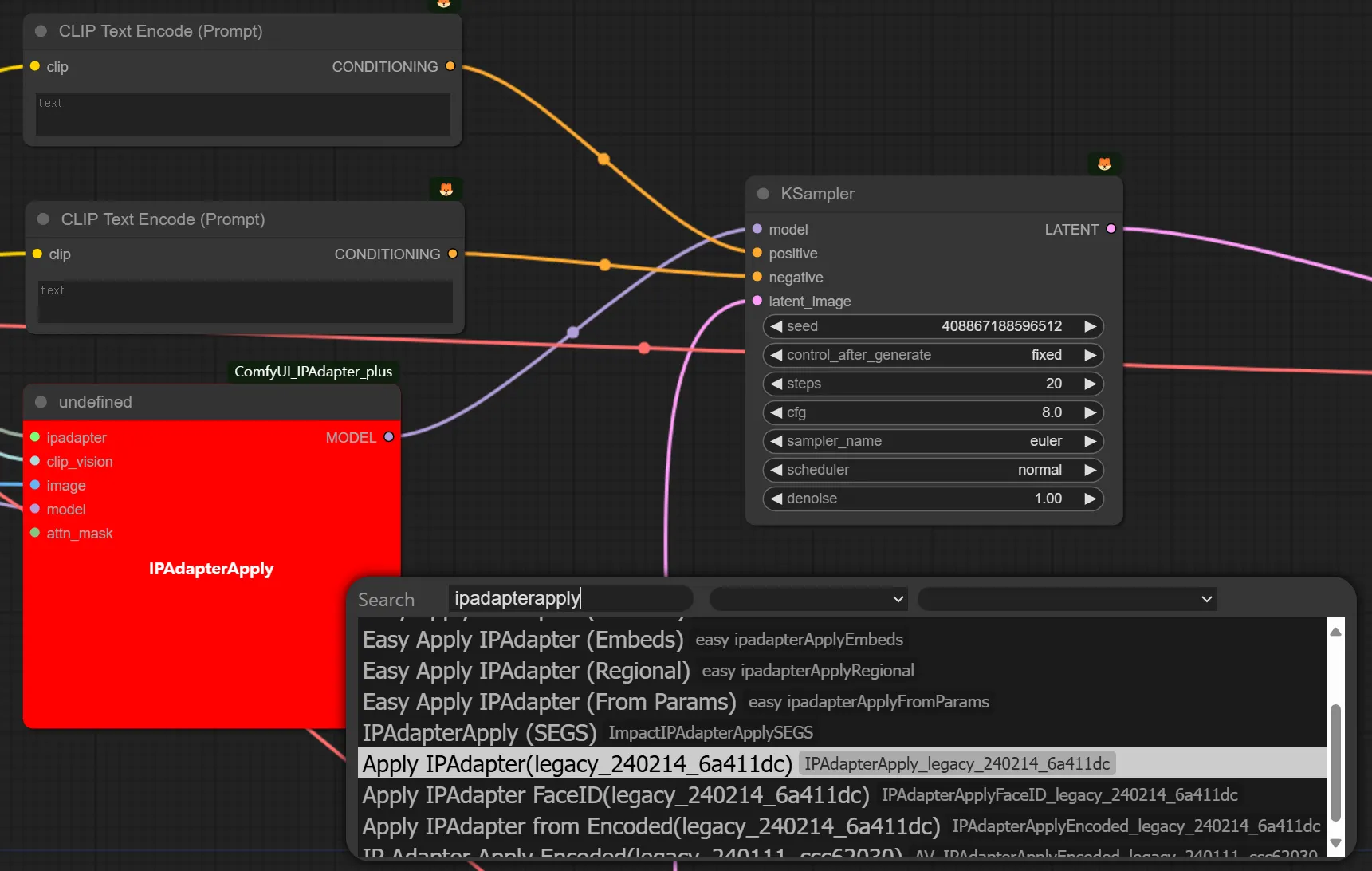
Task: Click the denoise value slider in KSampler
Action: (932, 499)
